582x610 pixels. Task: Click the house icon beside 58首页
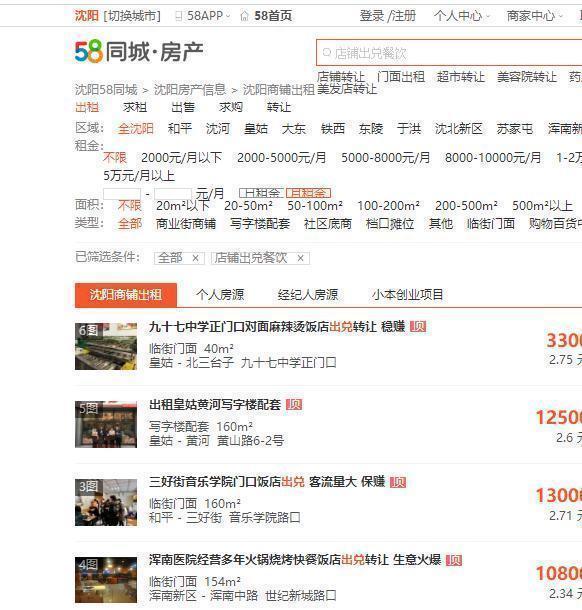[x=244, y=16]
